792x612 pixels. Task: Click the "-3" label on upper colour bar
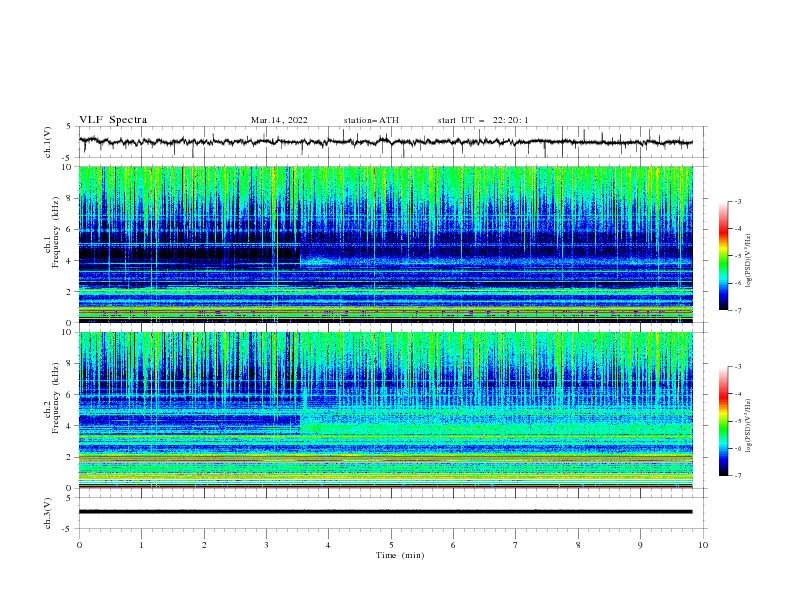(x=738, y=201)
